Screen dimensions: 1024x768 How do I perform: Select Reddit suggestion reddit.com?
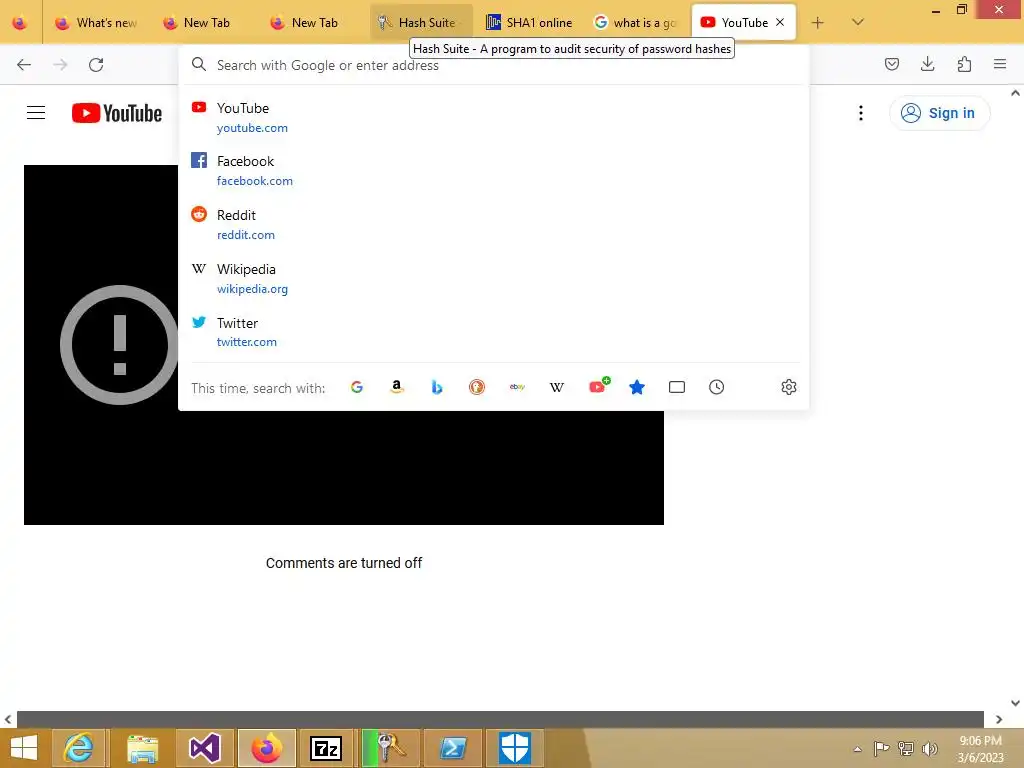pos(494,225)
